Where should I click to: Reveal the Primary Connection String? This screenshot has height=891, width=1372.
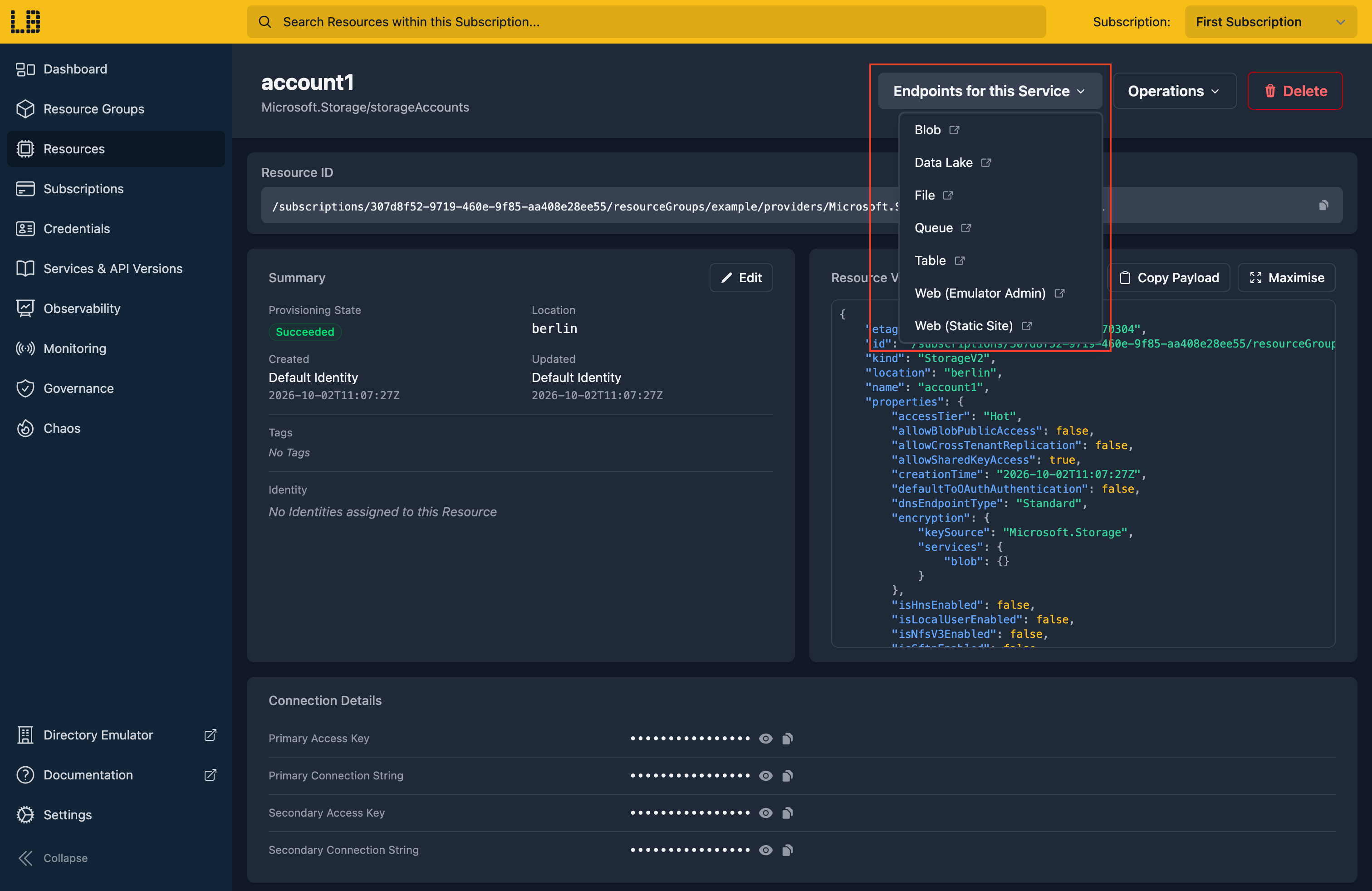(765, 776)
